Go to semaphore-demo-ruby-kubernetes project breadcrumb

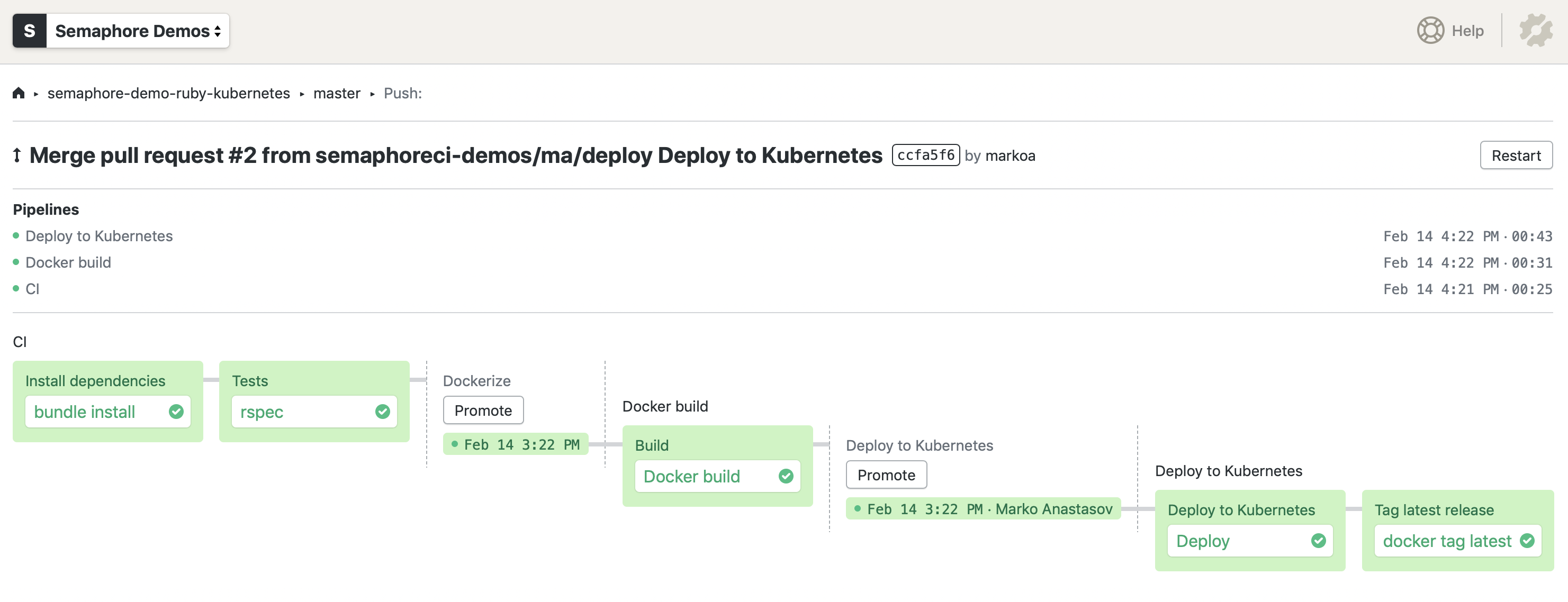pos(169,93)
